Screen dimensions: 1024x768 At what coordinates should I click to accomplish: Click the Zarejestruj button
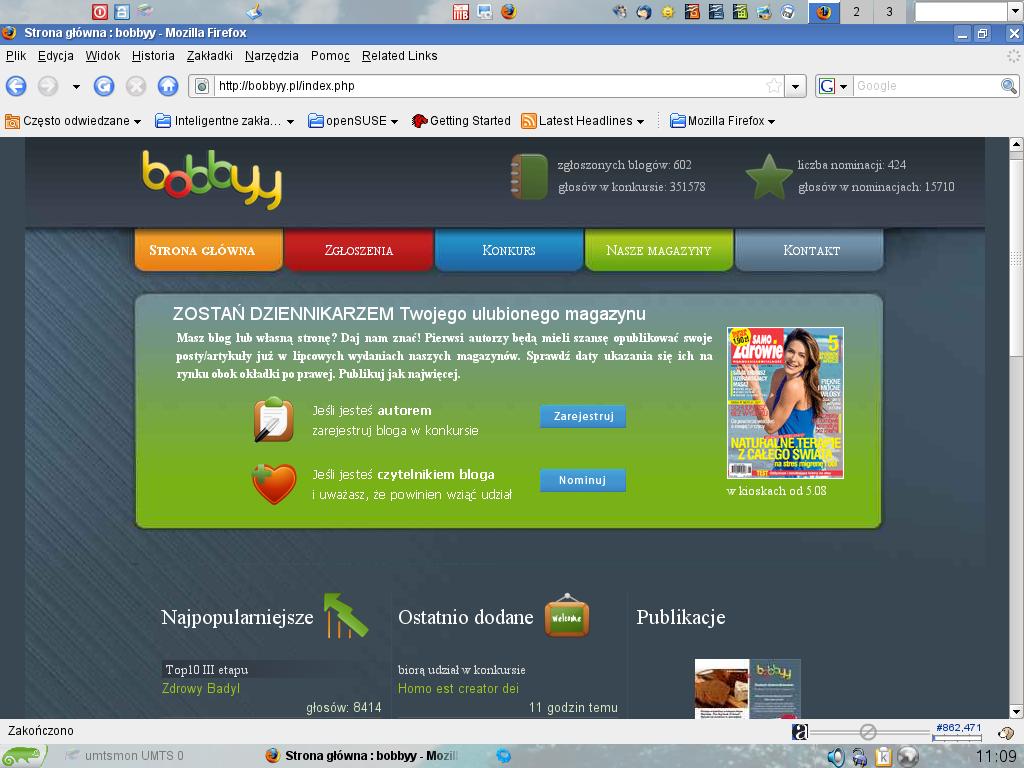coord(582,416)
